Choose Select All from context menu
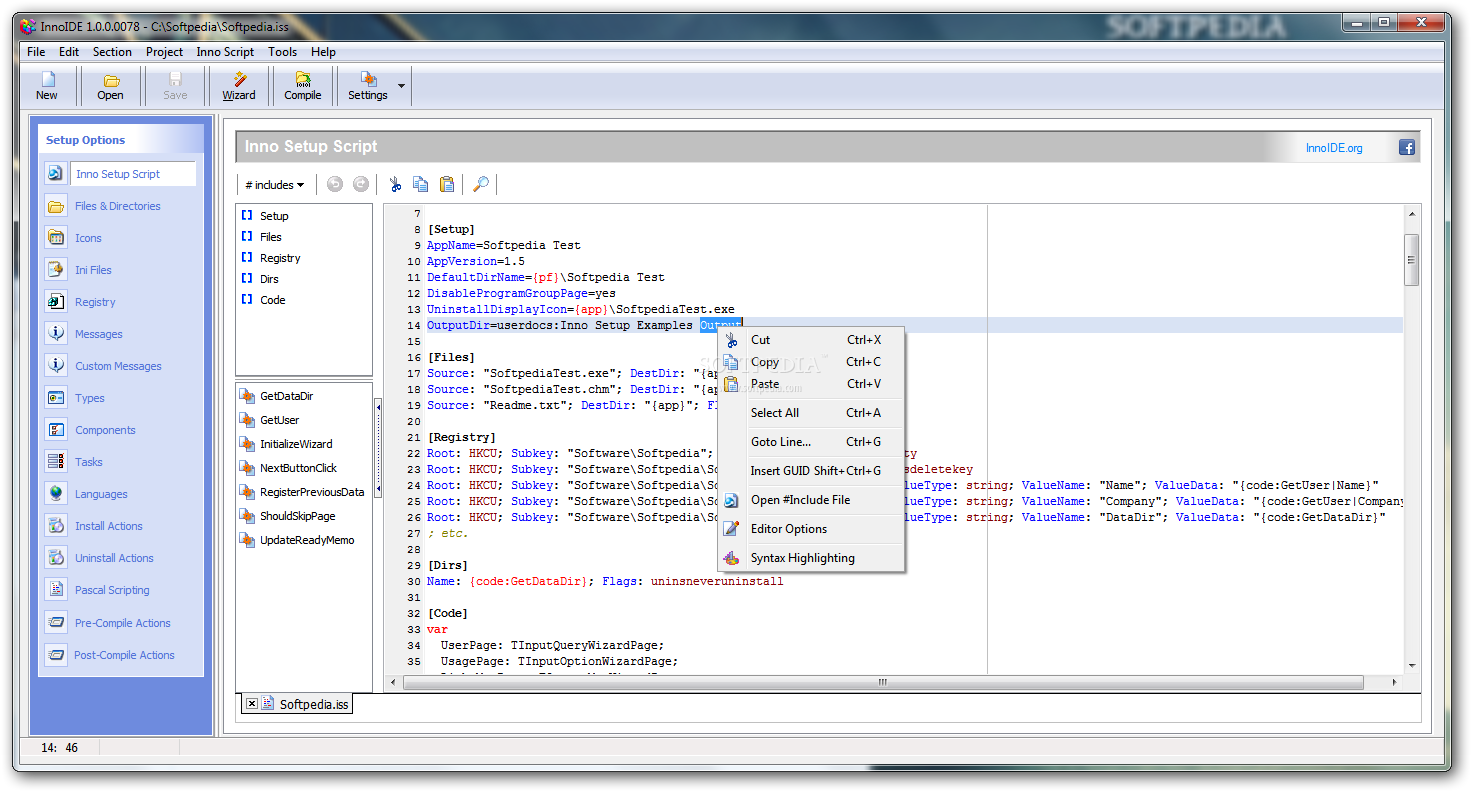The height and width of the screenshot is (792, 1472). (811, 413)
